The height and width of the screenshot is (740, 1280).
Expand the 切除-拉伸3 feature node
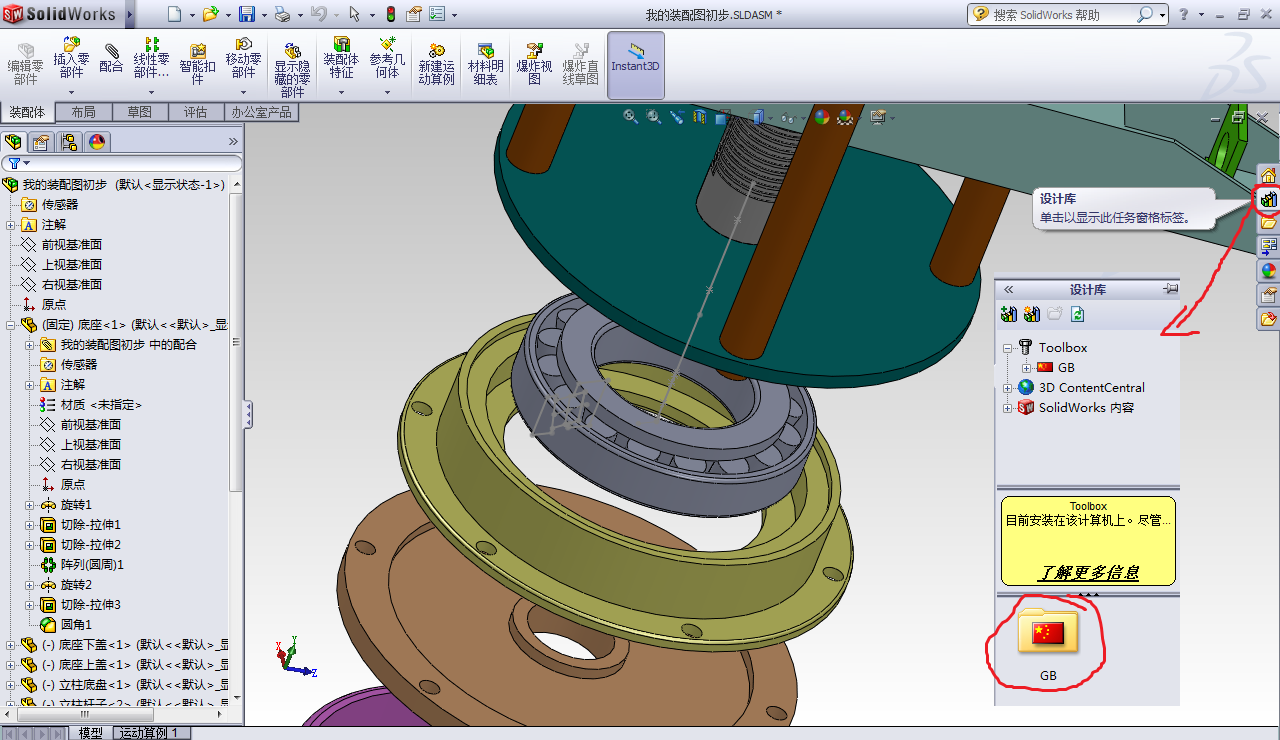click(30, 605)
